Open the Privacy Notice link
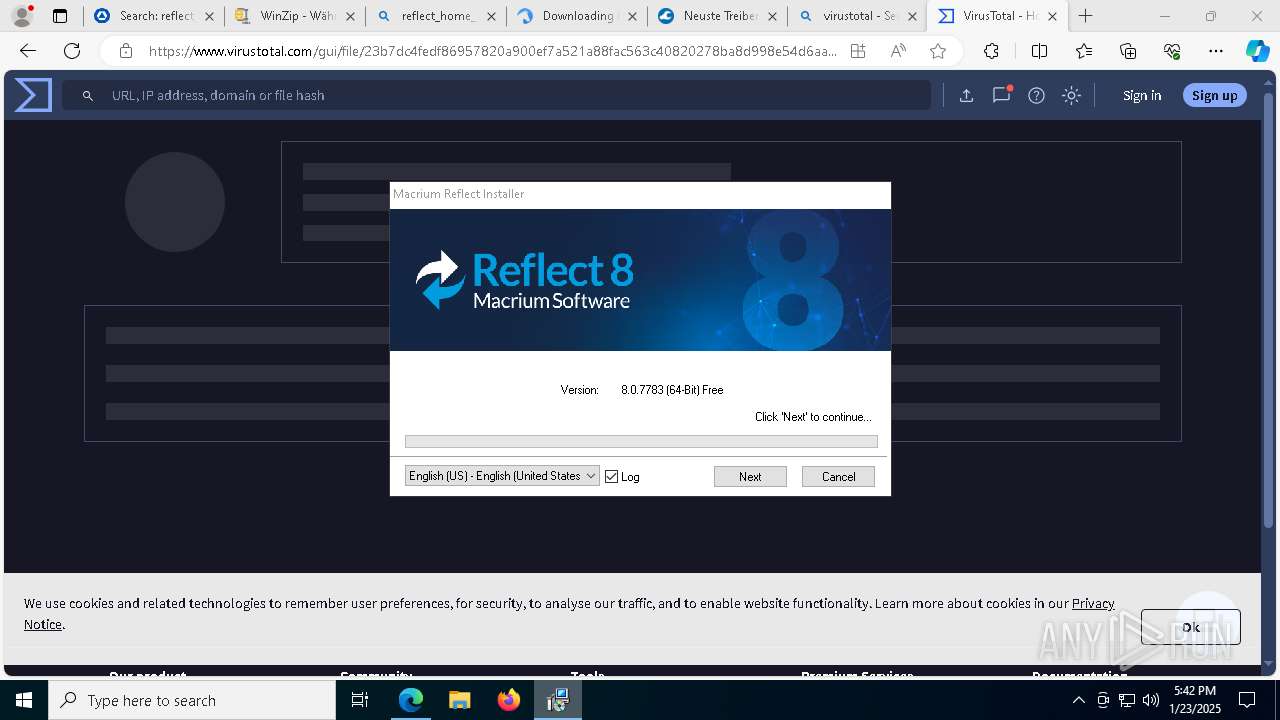This screenshot has height=720, width=1280. click(x=1093, y=603)
